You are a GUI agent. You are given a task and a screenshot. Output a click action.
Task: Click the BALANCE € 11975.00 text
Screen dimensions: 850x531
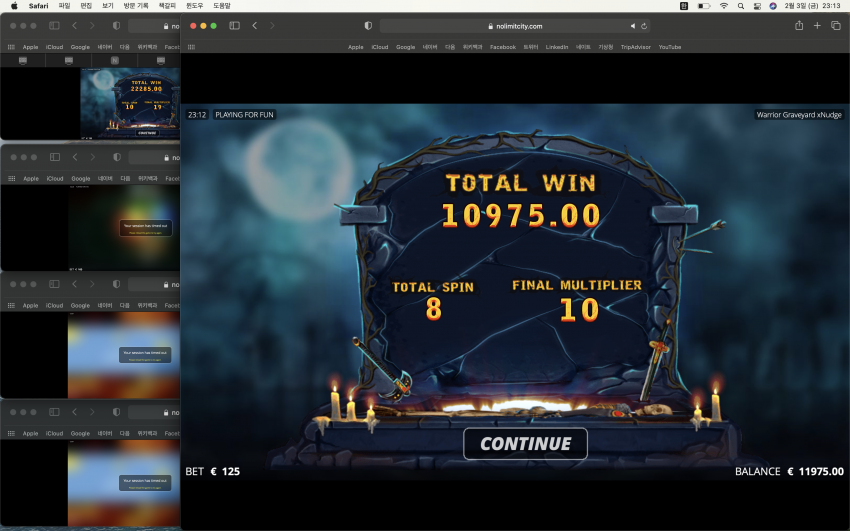pos(789,471)
